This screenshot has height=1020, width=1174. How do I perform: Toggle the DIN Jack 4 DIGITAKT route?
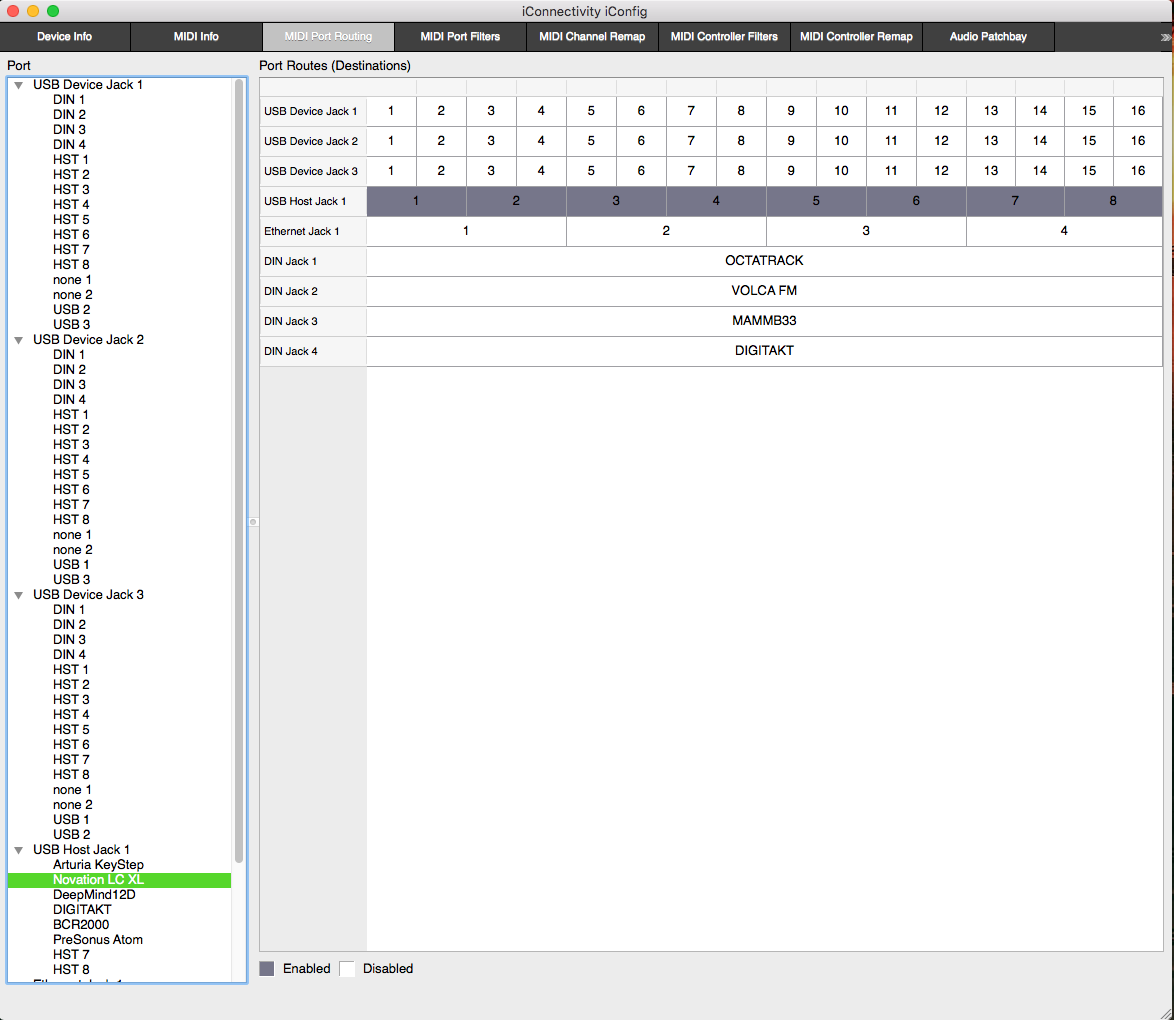(x=764, y=351)
